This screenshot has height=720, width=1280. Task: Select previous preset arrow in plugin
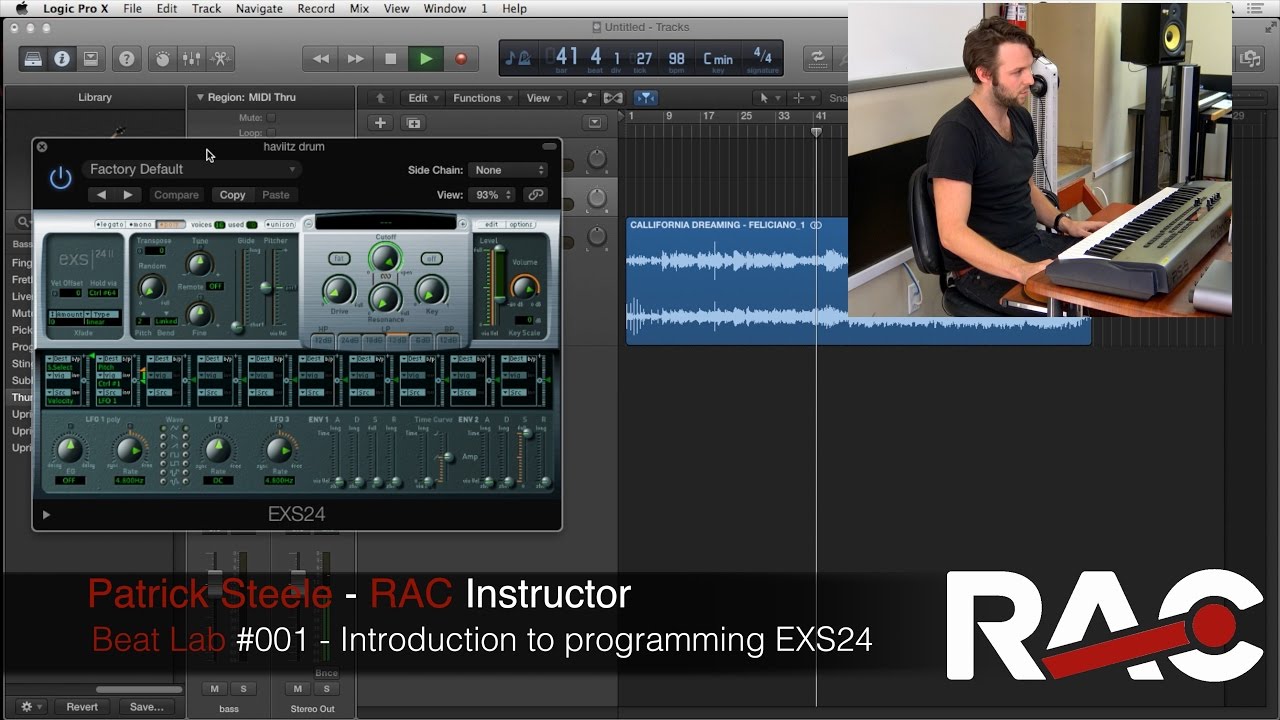(101, 195)
